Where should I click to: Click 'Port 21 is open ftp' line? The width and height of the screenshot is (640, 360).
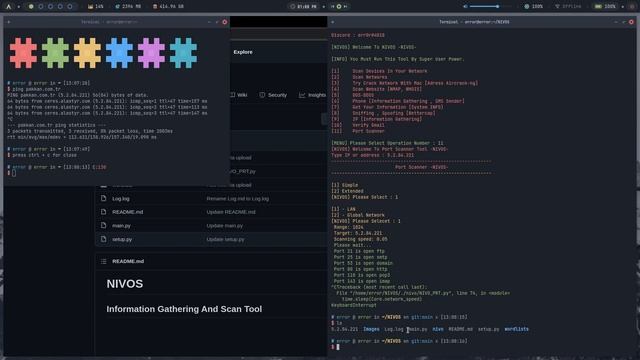[x=359, y=251]
